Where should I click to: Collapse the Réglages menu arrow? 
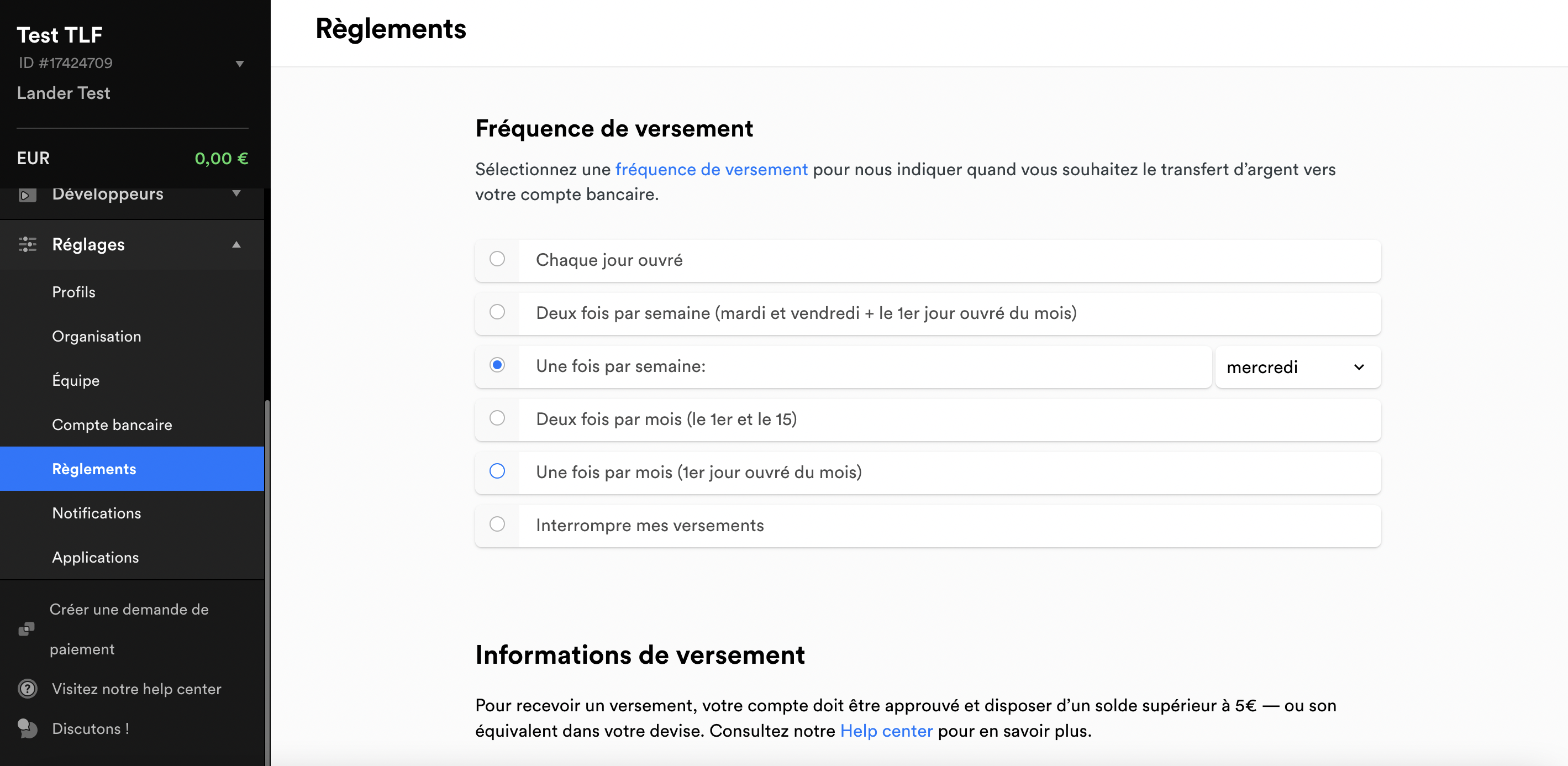tap(237, 245)
